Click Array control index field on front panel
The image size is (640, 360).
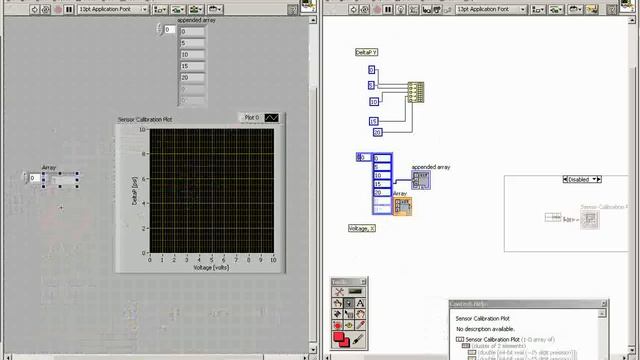[x=35, y=178]
